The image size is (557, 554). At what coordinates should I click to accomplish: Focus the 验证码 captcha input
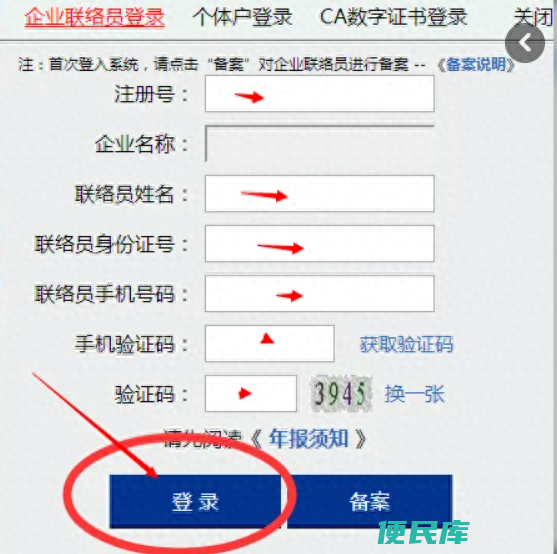click(251, 393)
